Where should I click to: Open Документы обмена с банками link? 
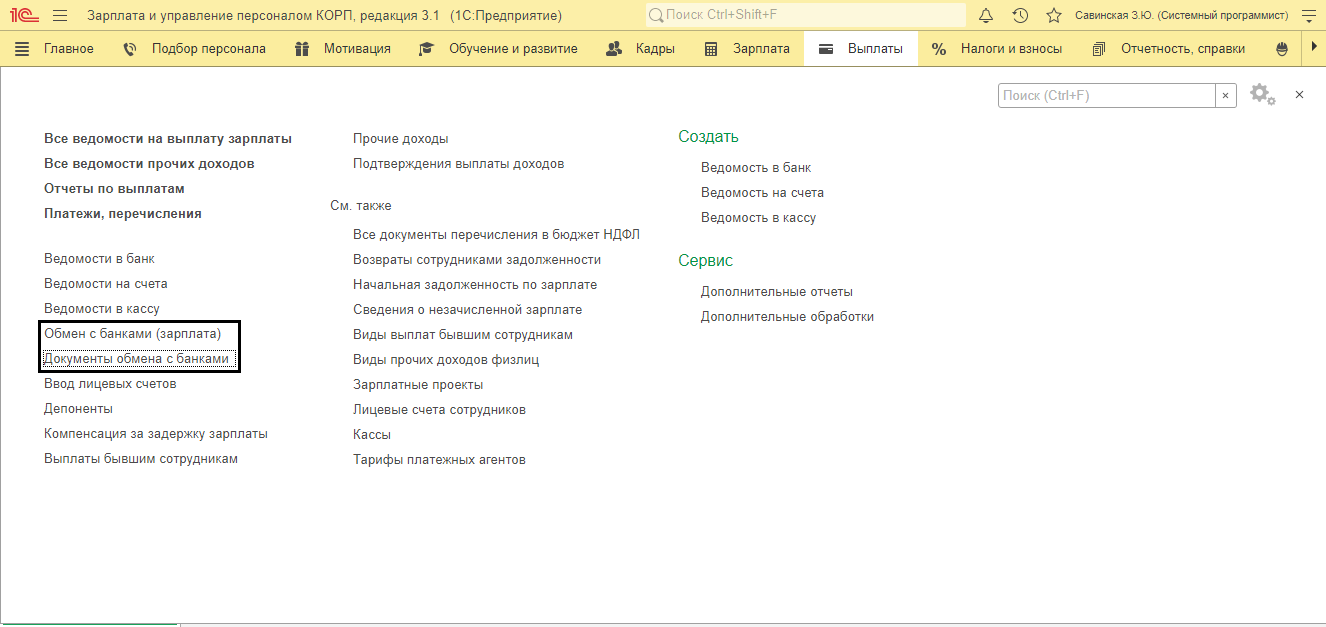coord(136,359)
